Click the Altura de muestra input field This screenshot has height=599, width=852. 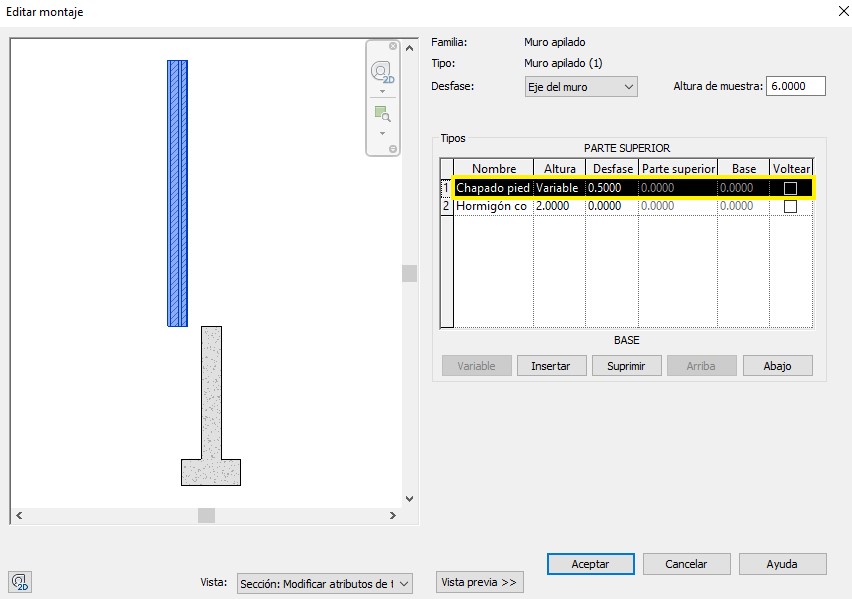[796, 86]
